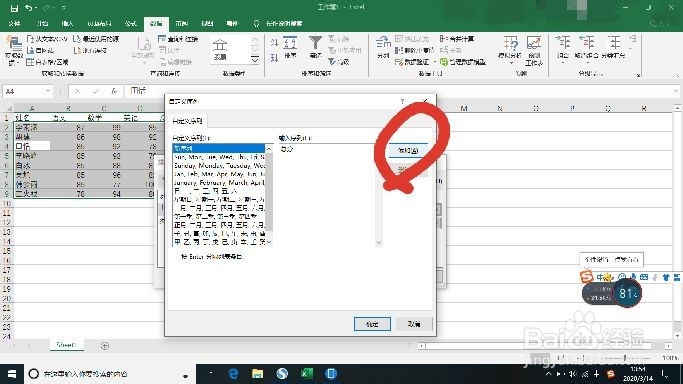Open Existing Connections (现有连接)
The height and width of the screenshot is (384, 683).
pyautogui.click(x=91, y=51)
